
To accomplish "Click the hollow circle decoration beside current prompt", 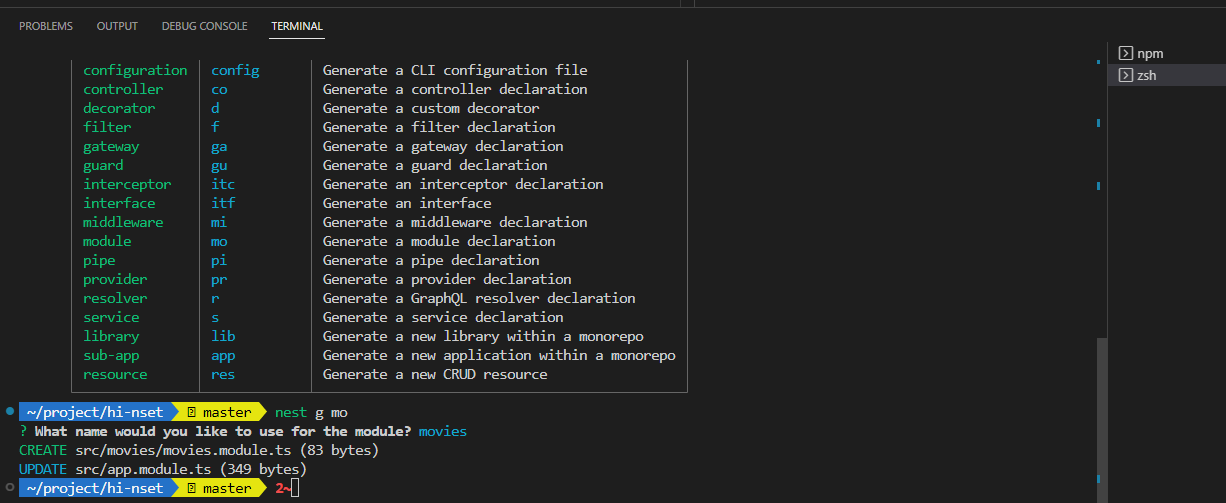I will (x=9, y=487).
